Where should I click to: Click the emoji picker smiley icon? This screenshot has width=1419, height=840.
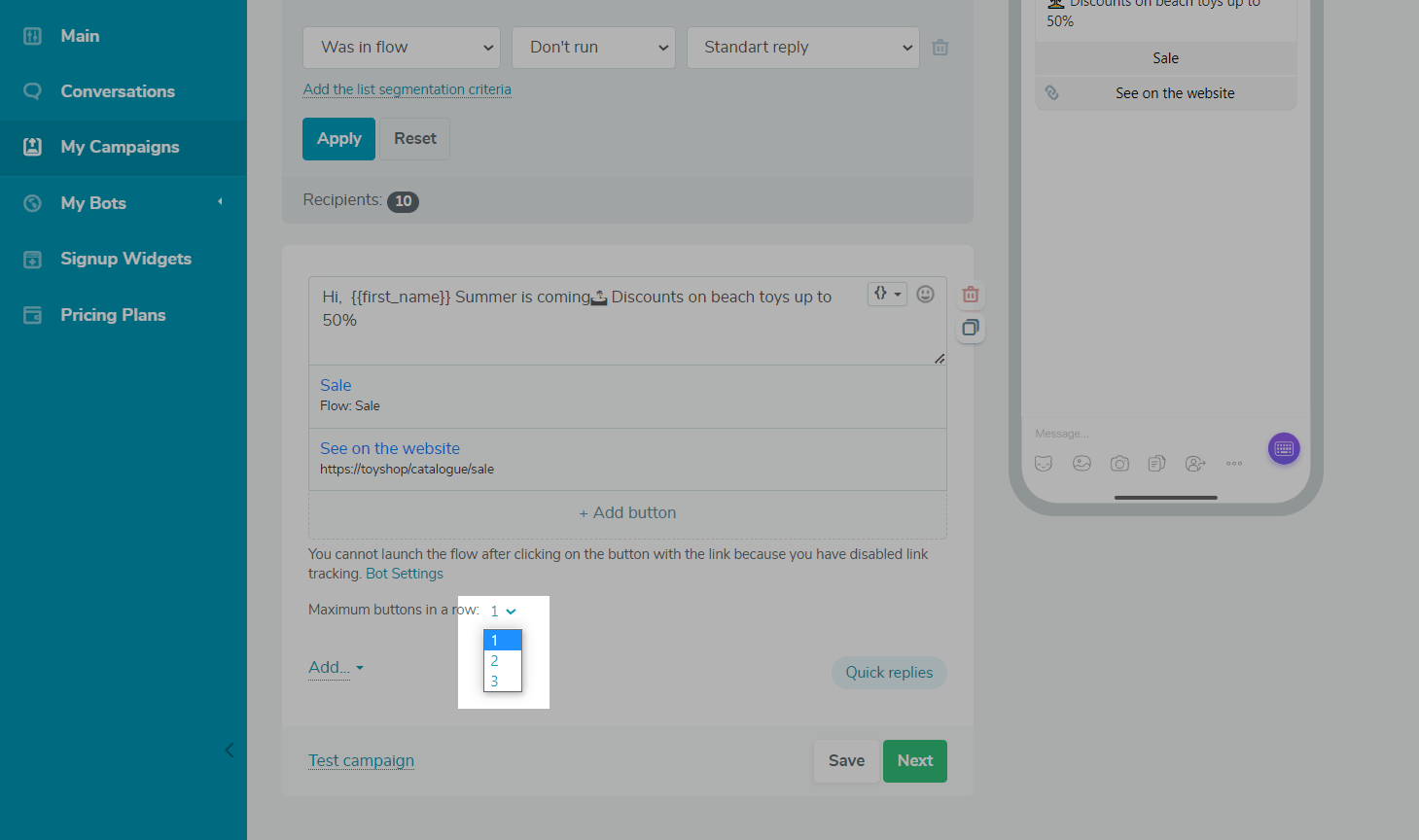(x=925, y=294)
